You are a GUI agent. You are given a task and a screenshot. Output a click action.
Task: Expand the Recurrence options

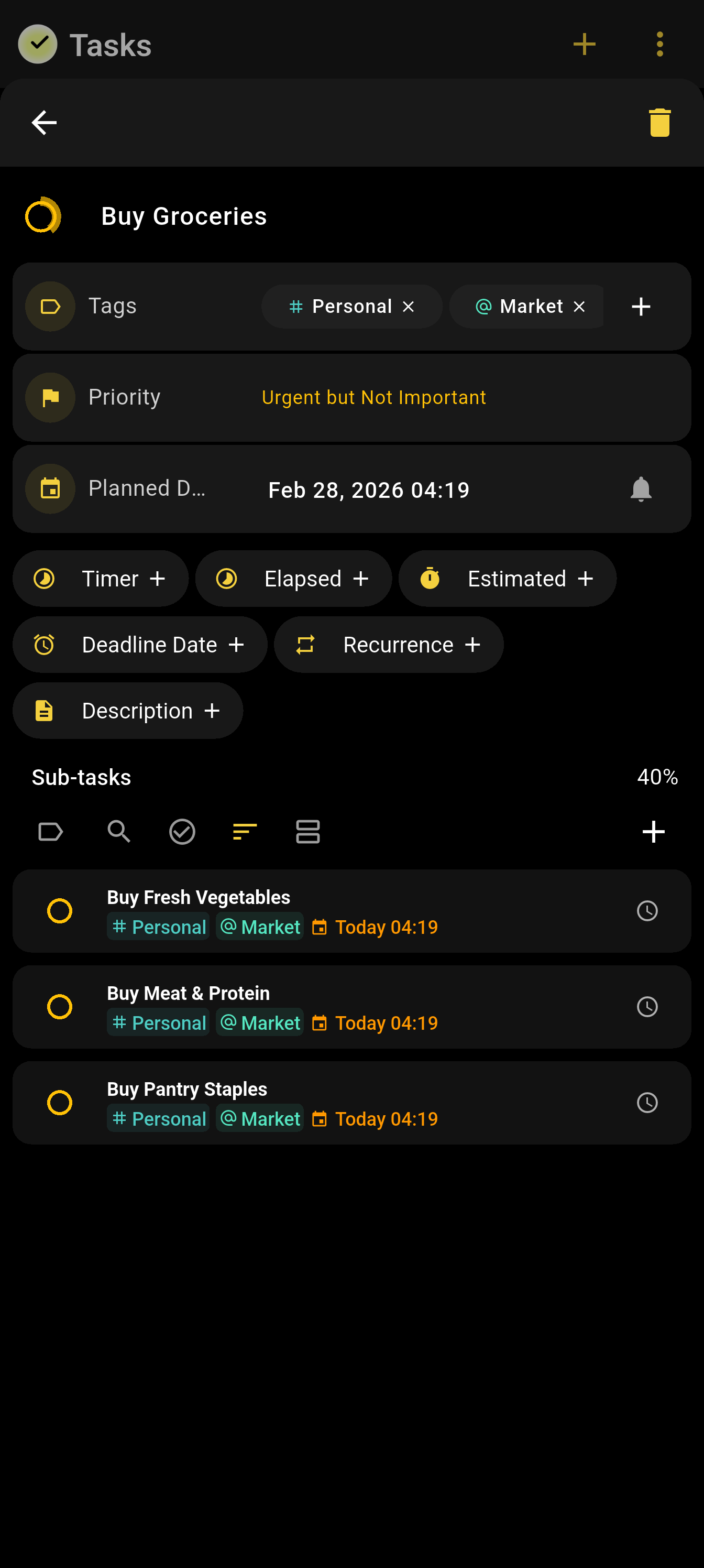389,644
